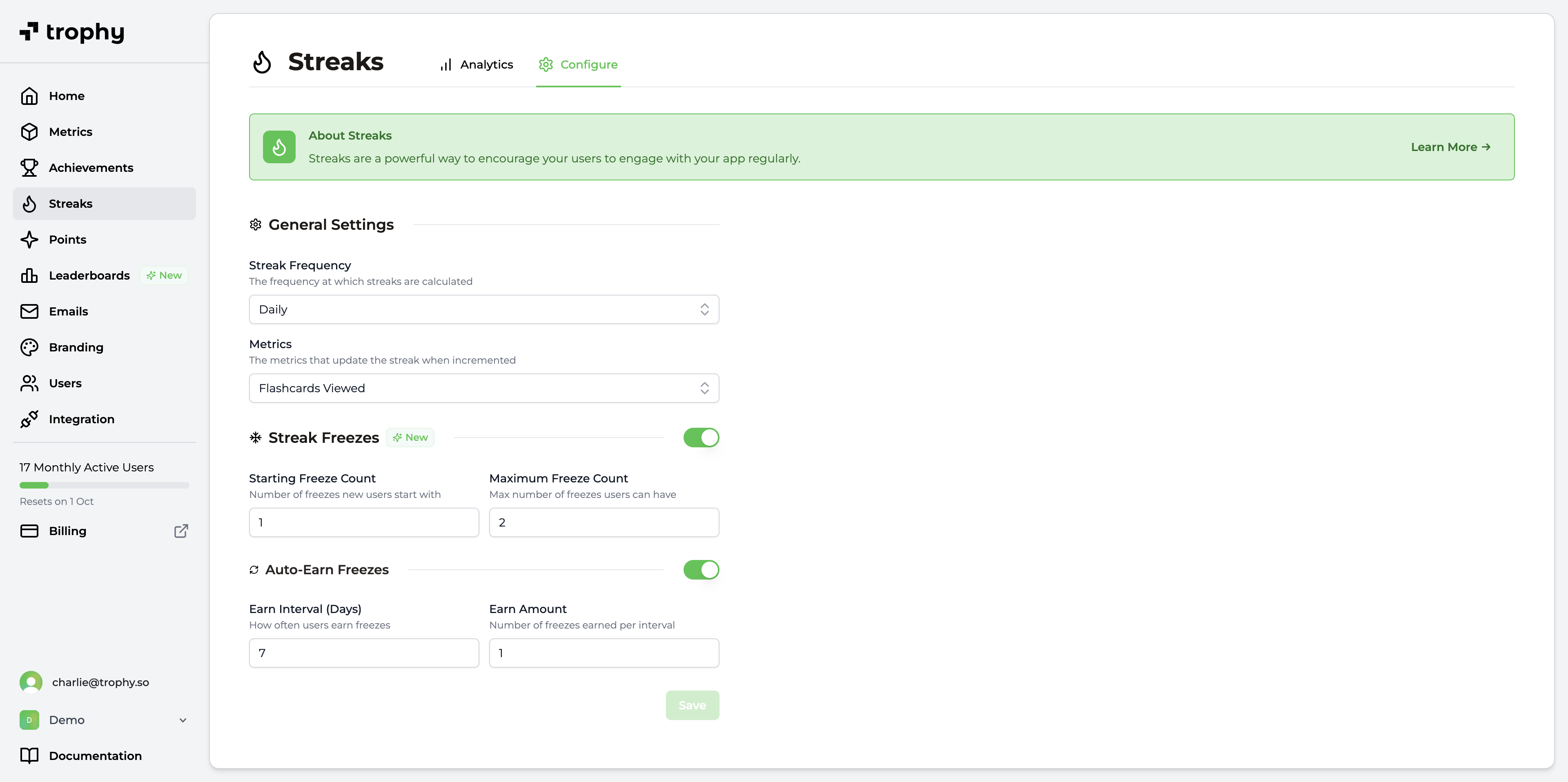Click the Integration plug icon

point(29,419)
